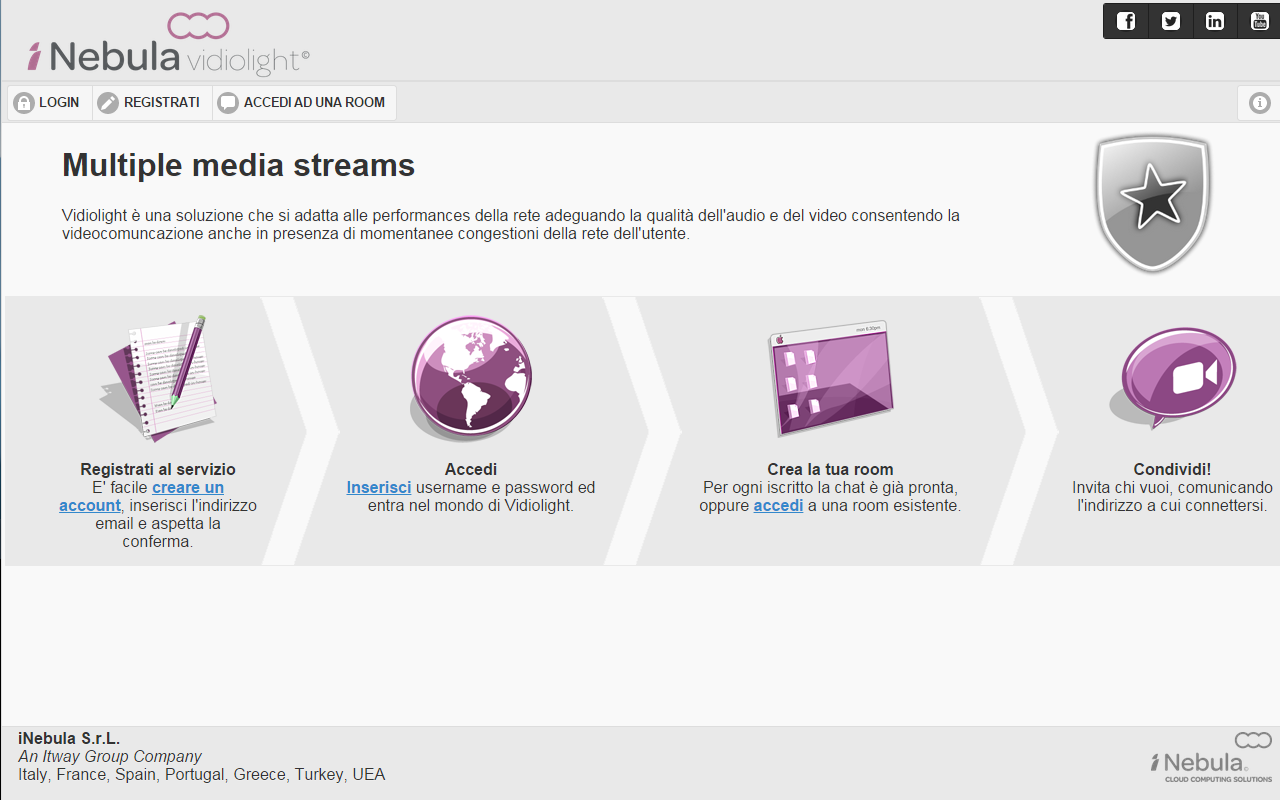Screen dimensions: 1280x800
Task: Follow the 'accedi' link under Crea la tua room
Action: point(778,505)
